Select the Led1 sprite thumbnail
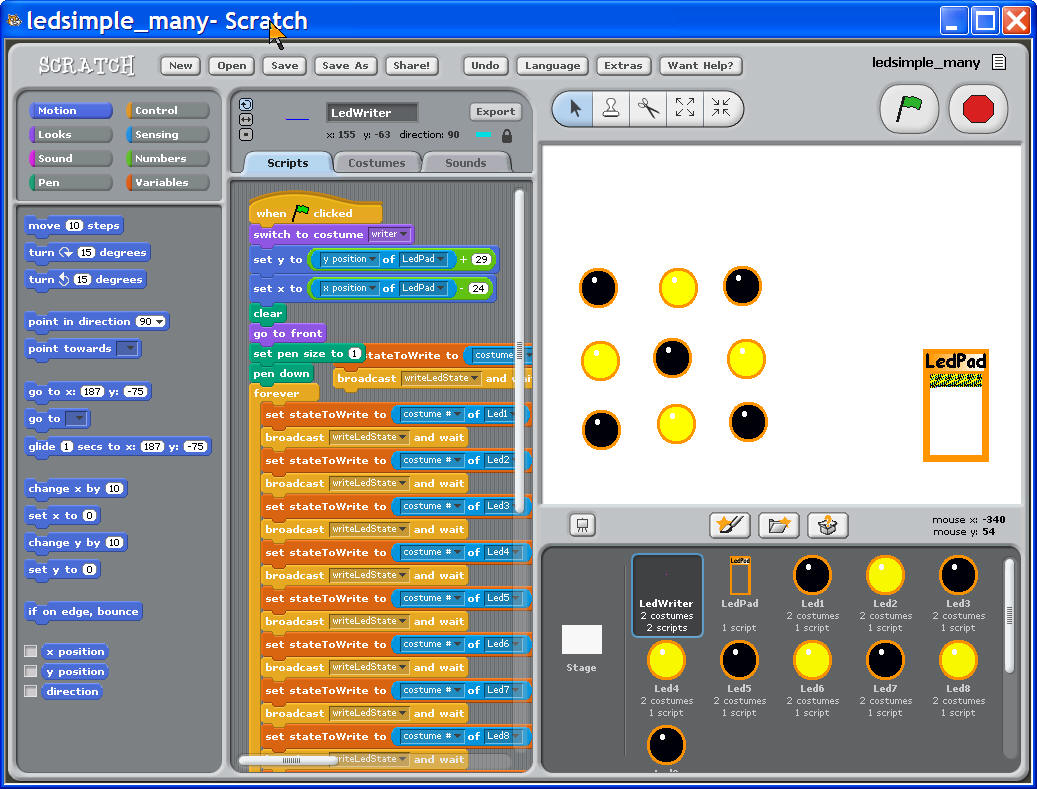This screenshot has width=1037, height=789. coord(812,593)
